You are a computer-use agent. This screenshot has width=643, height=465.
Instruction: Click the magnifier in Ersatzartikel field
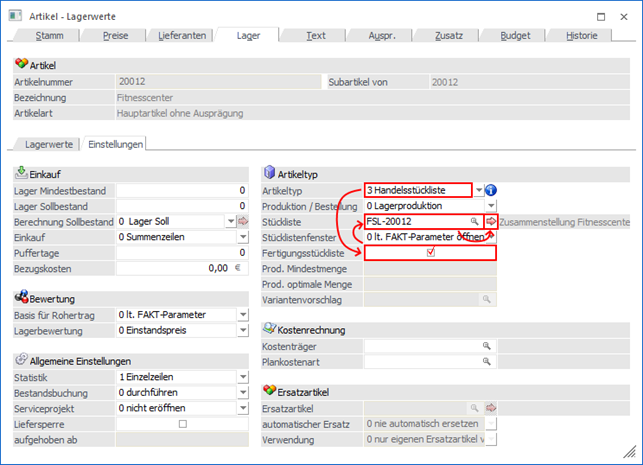coord(474,409)
